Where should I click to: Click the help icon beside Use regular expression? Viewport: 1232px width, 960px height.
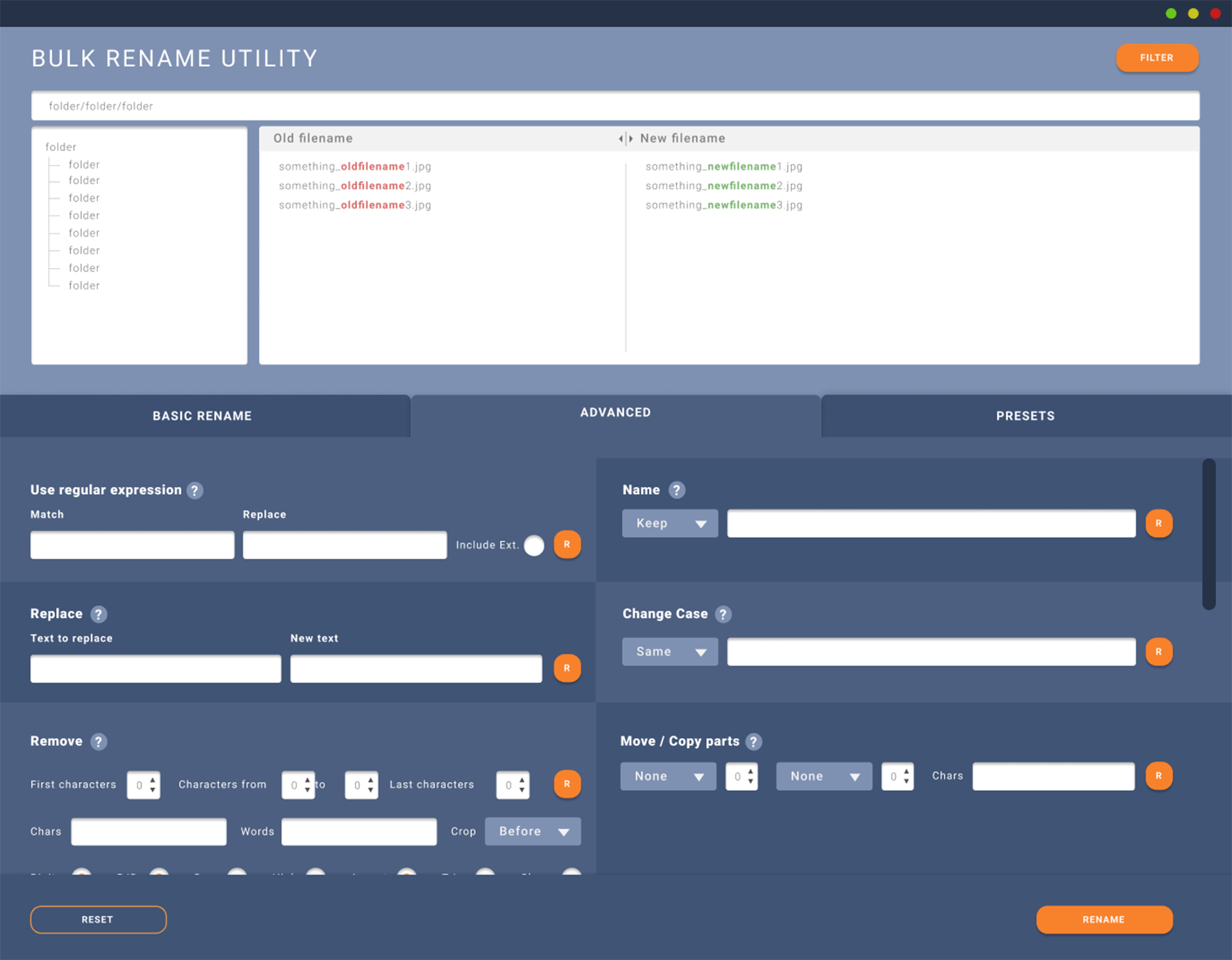pyautogui.click(x=195, y=490)
